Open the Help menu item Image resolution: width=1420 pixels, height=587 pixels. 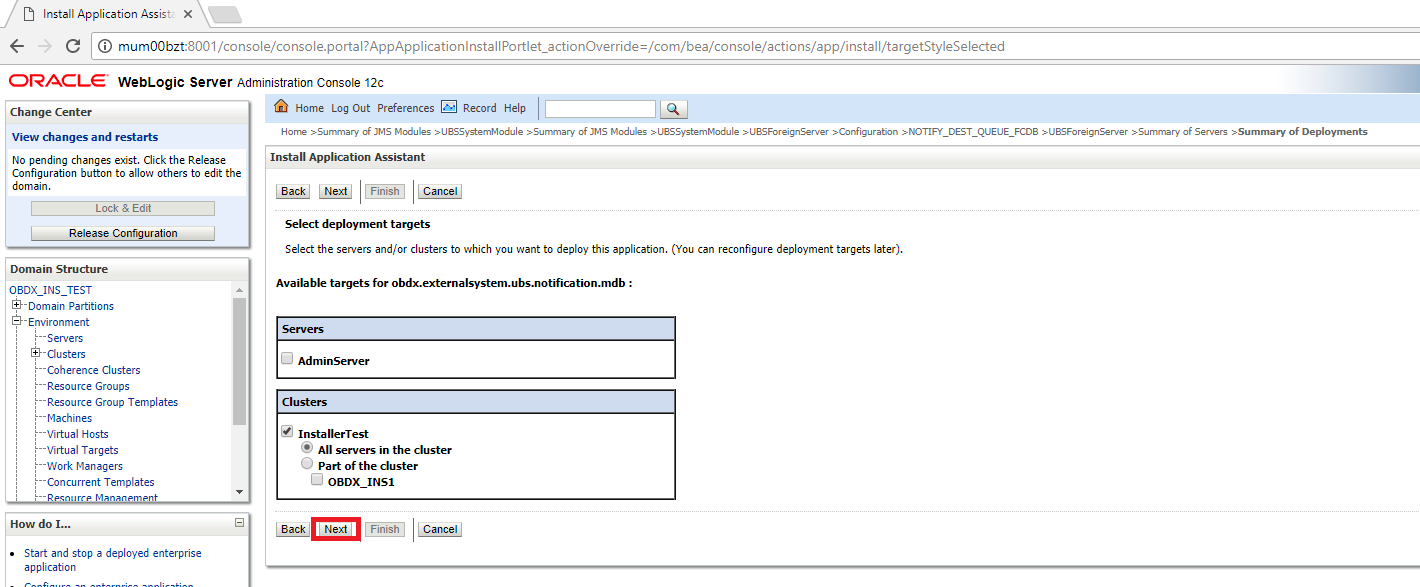pyautogui.click(x=514, y=108)
